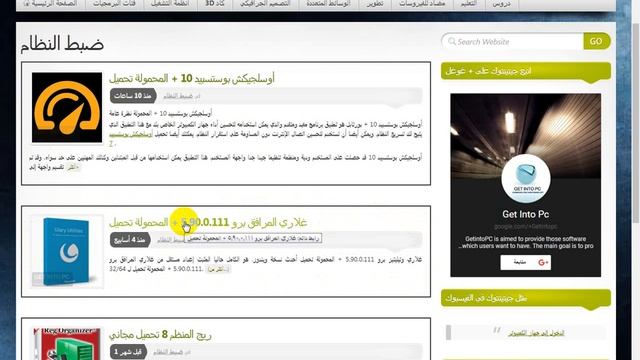
Task: Open the فئات البرمجيات nav menu
Action: 114,4
